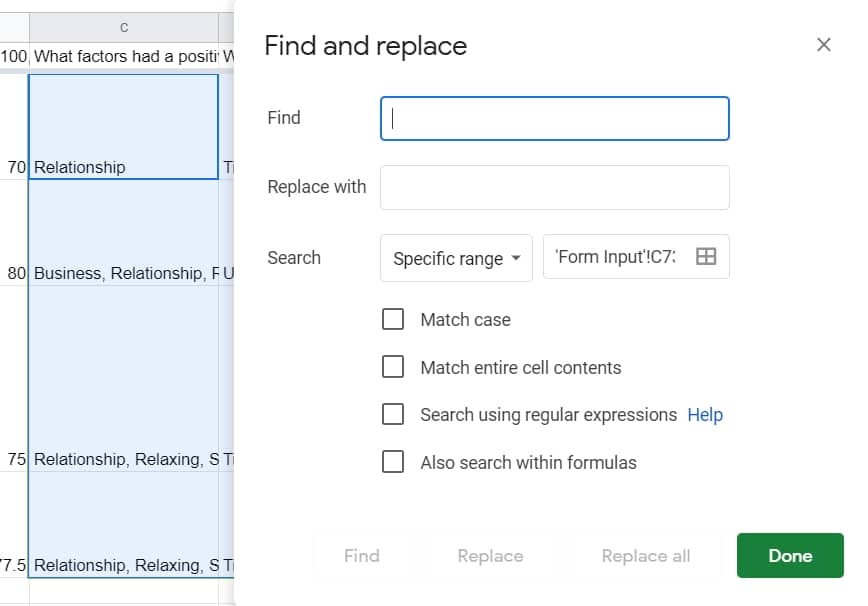This screenshot has width=868, height=606.
Task: Select cell with Business, Relationship text
Action: point(123,232)
